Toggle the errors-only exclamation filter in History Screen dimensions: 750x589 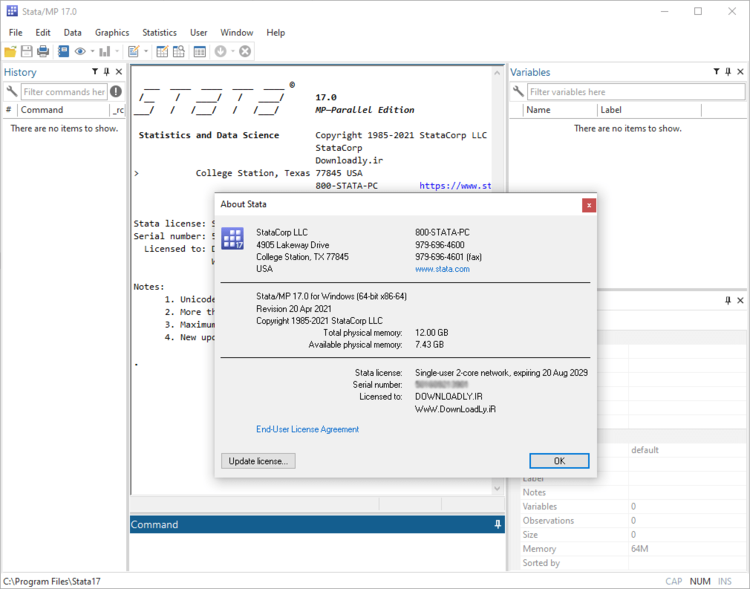(116, 92)
